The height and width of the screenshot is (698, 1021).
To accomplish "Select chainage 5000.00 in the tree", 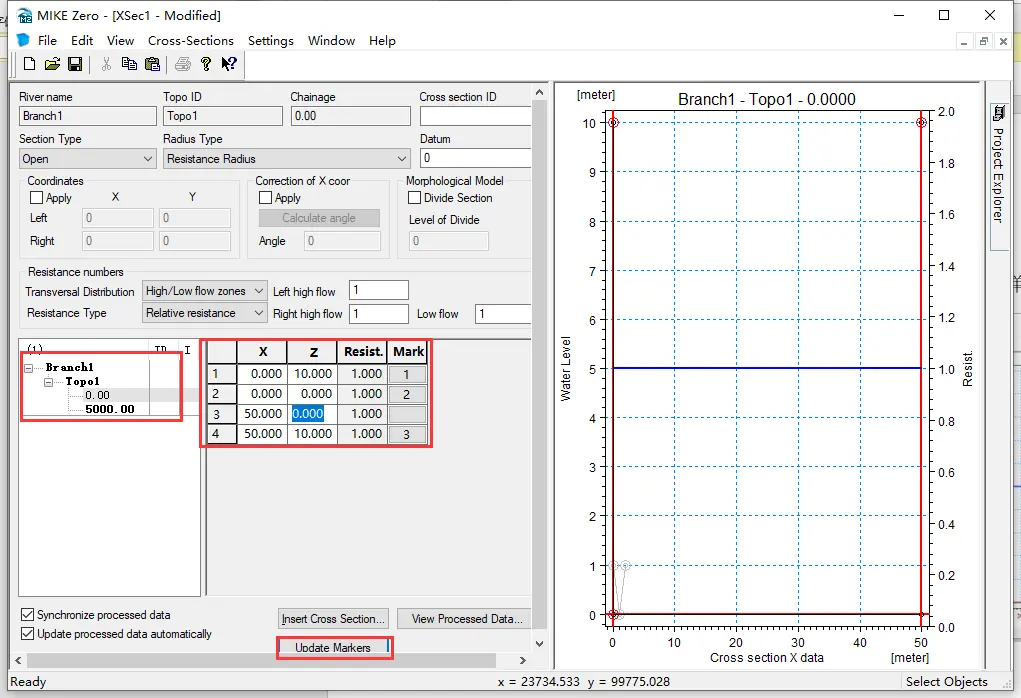I will (x=109, y=409).
